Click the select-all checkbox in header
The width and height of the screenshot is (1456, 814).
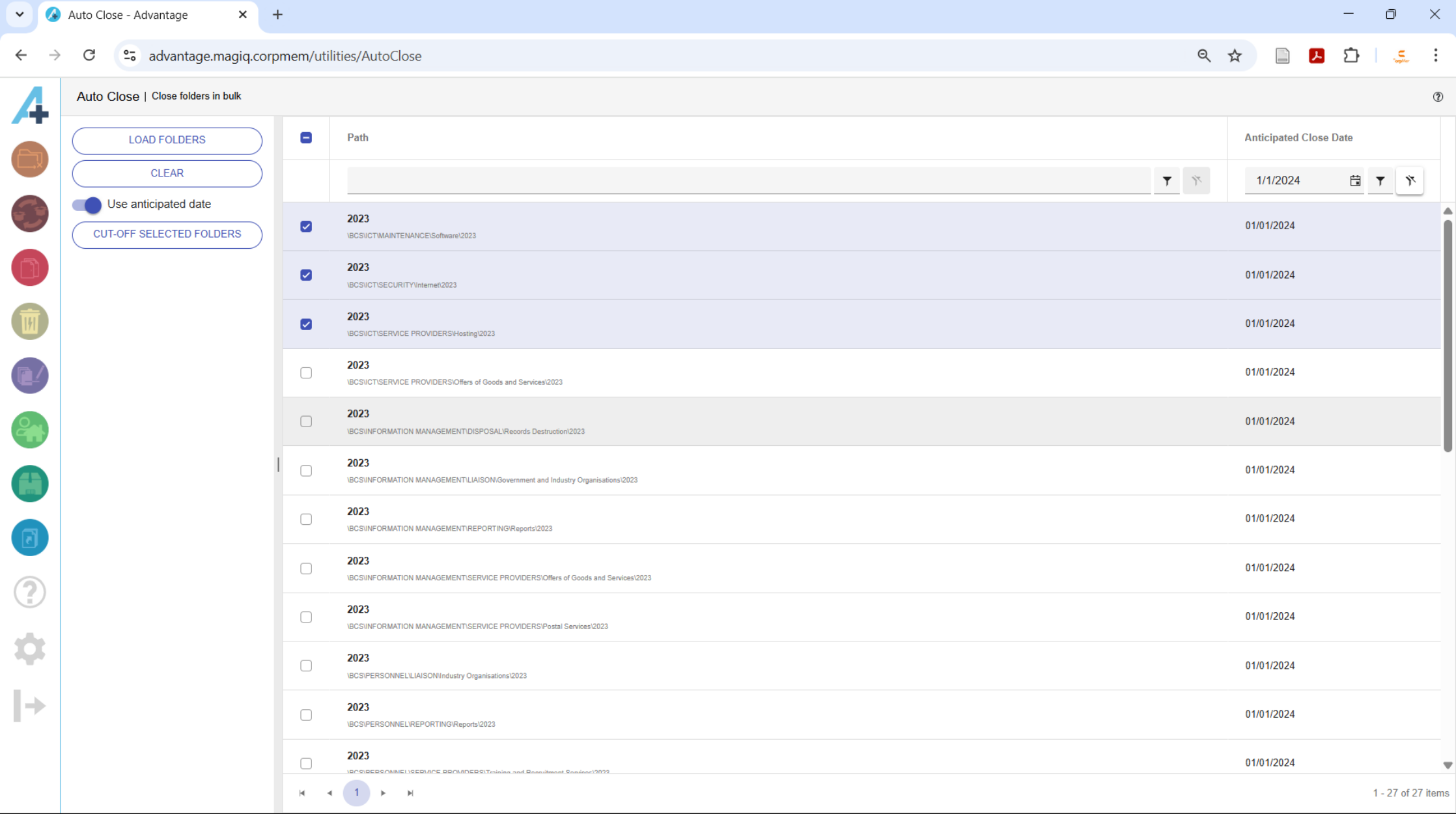pos(306,137)
